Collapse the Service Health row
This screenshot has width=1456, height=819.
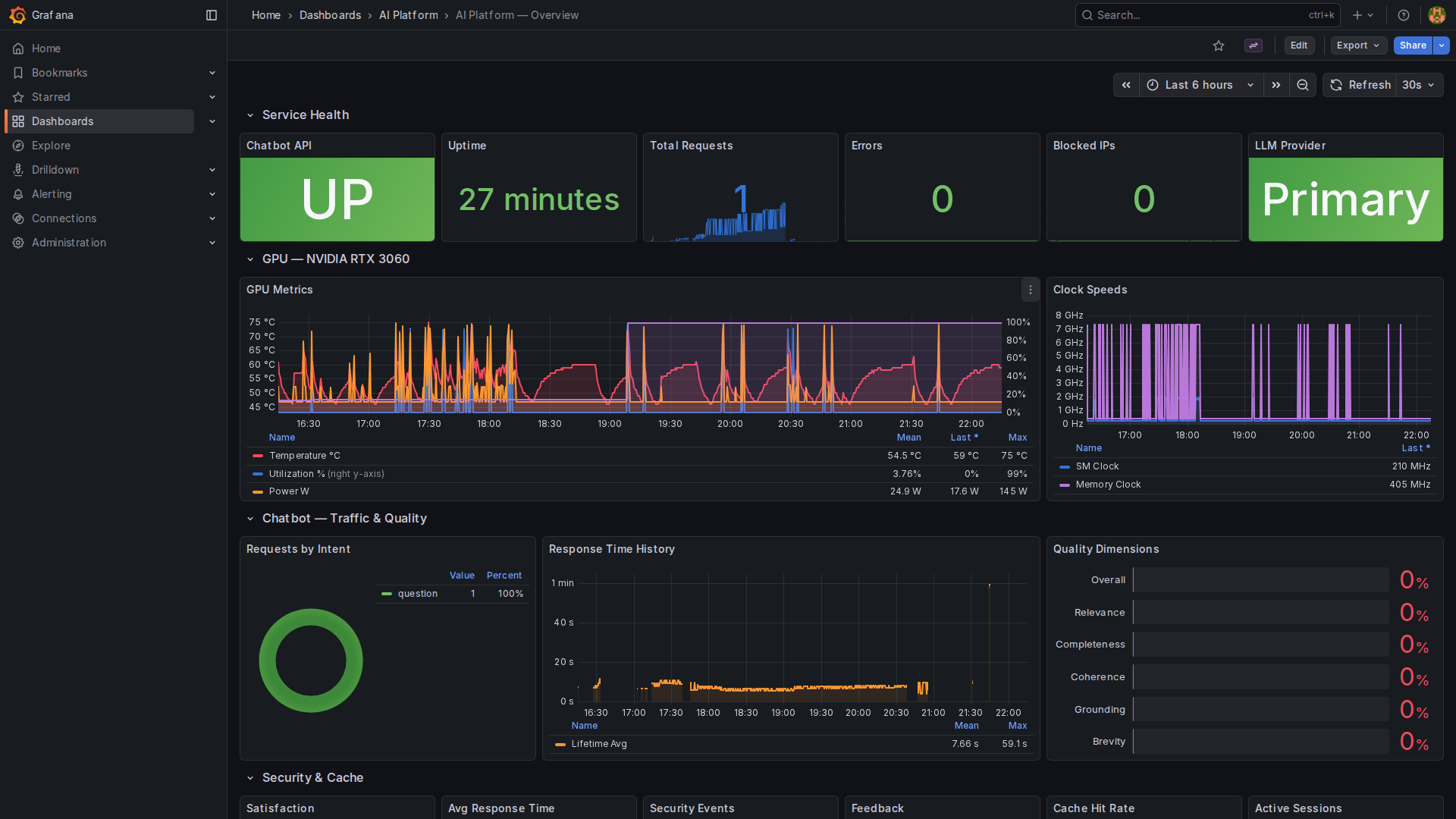[x=250, y=115]
